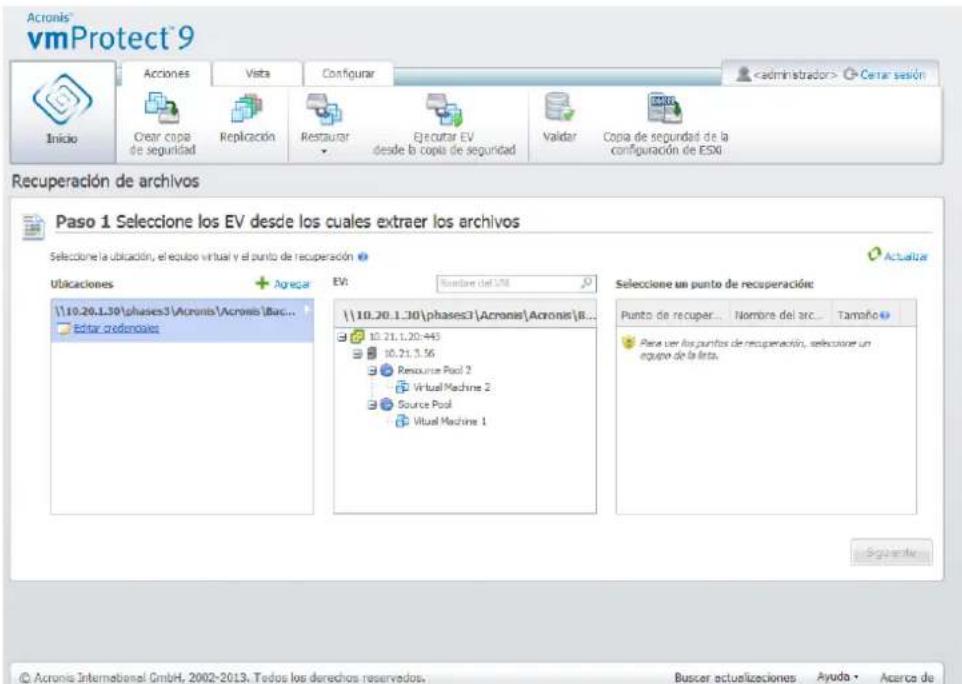Click the magnifier search icon
962x684 pixels.
point(587,283)
